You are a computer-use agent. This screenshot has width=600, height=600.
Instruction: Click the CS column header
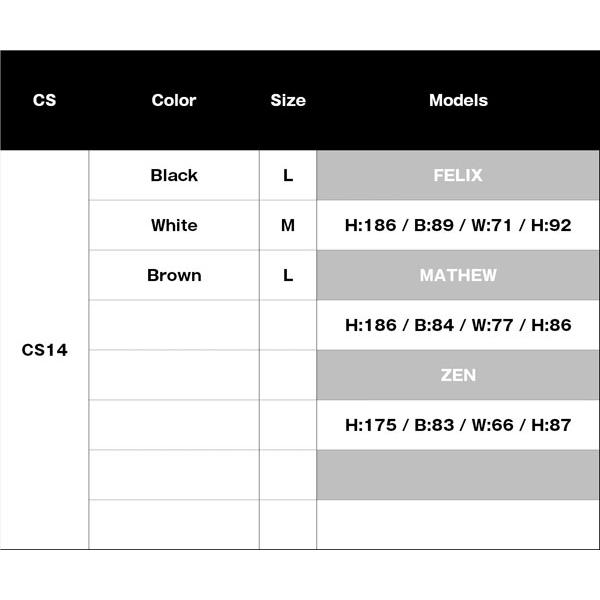[44, 100]
